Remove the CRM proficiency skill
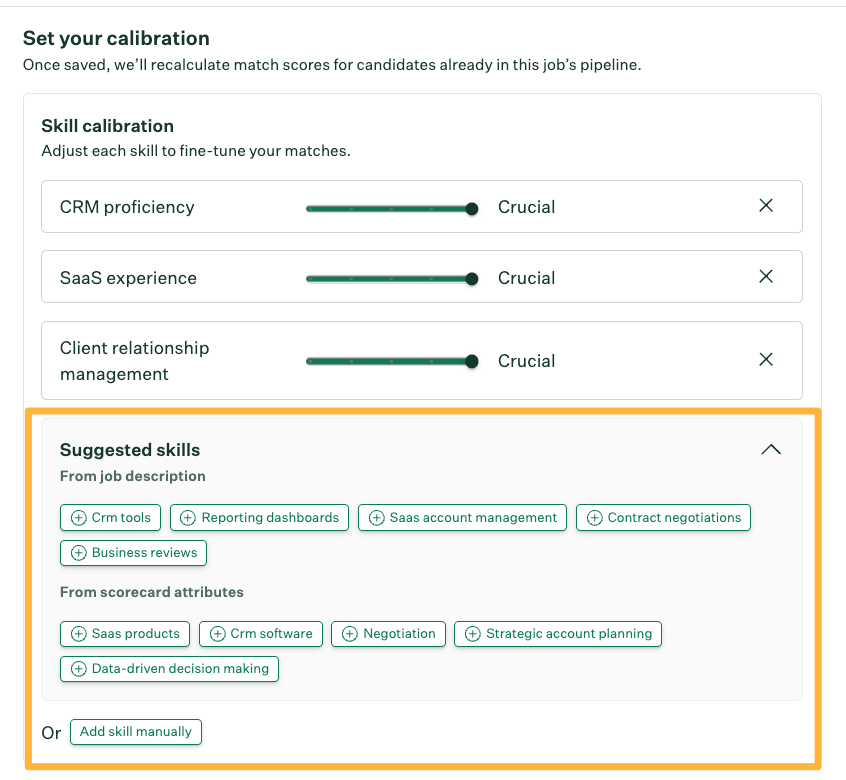The height and width of the screenshot is (780, 846). click(x=766, y=205)
